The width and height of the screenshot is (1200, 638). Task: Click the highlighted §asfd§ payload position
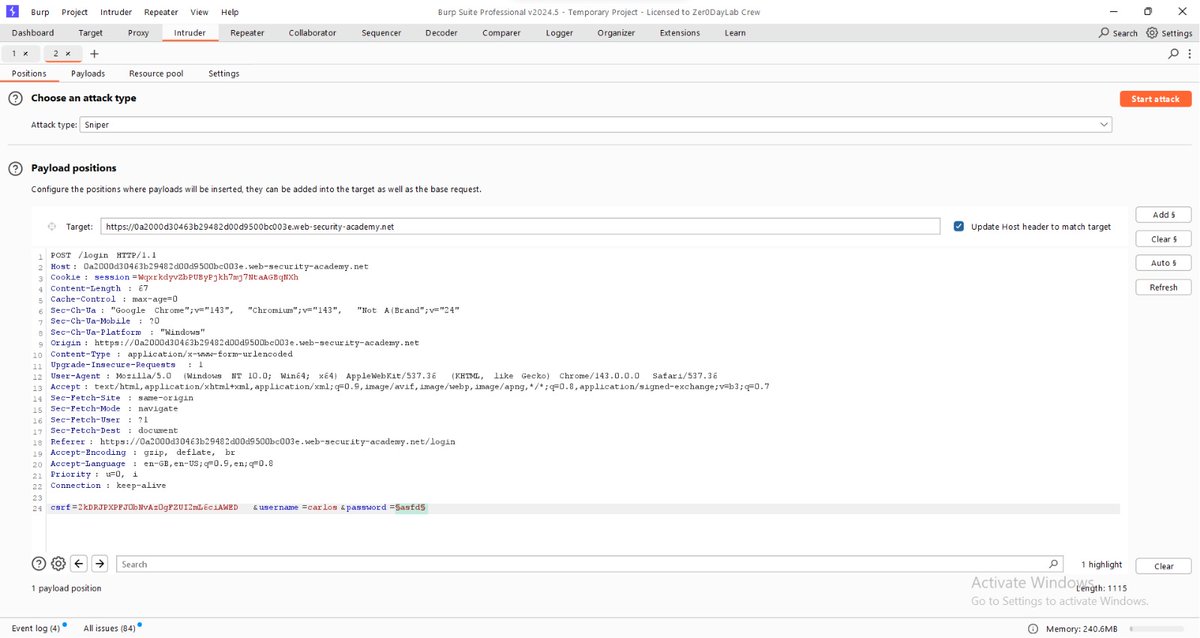coord(411,508)
